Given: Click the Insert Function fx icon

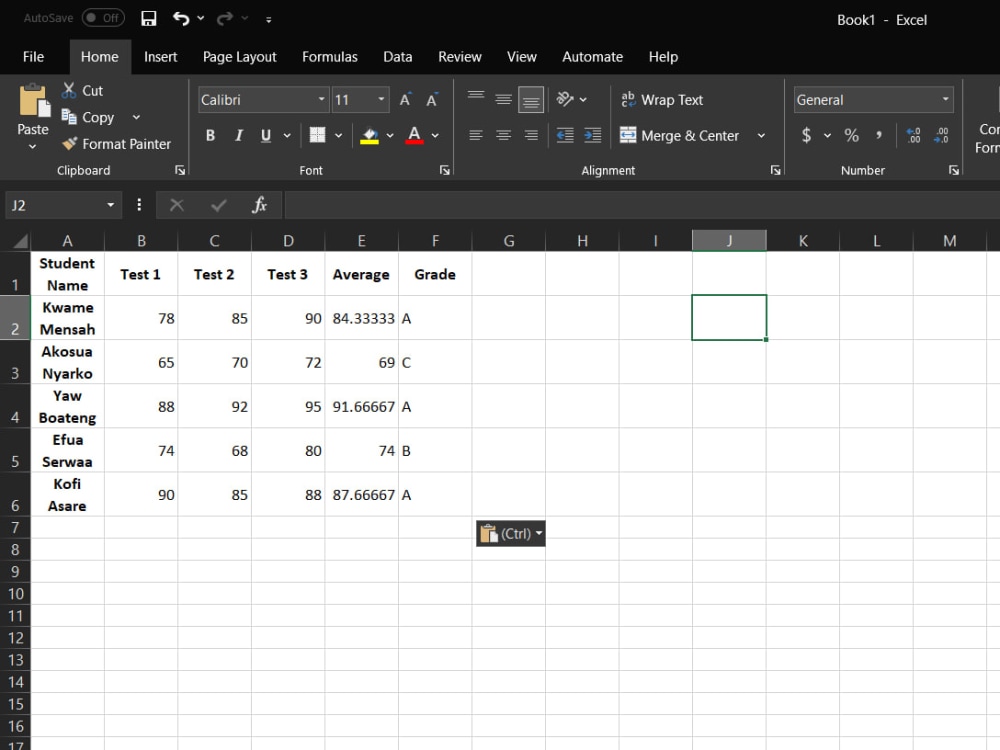Looking at the screenshot, I should click(x=259, y=205).
